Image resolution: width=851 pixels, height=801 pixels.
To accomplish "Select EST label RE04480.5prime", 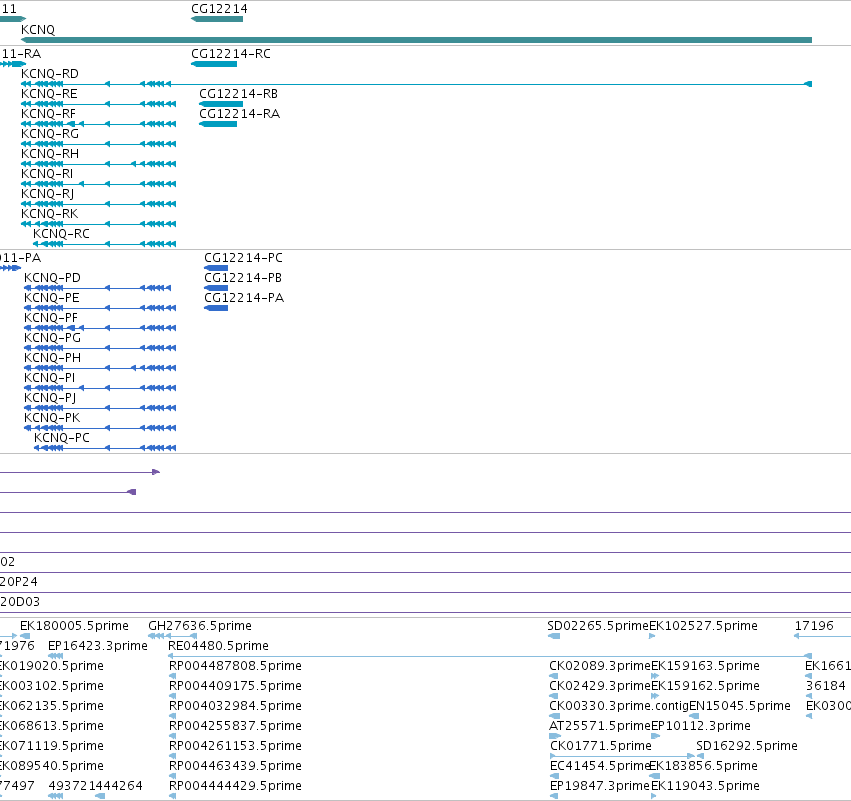I will [x=218, y=646].
